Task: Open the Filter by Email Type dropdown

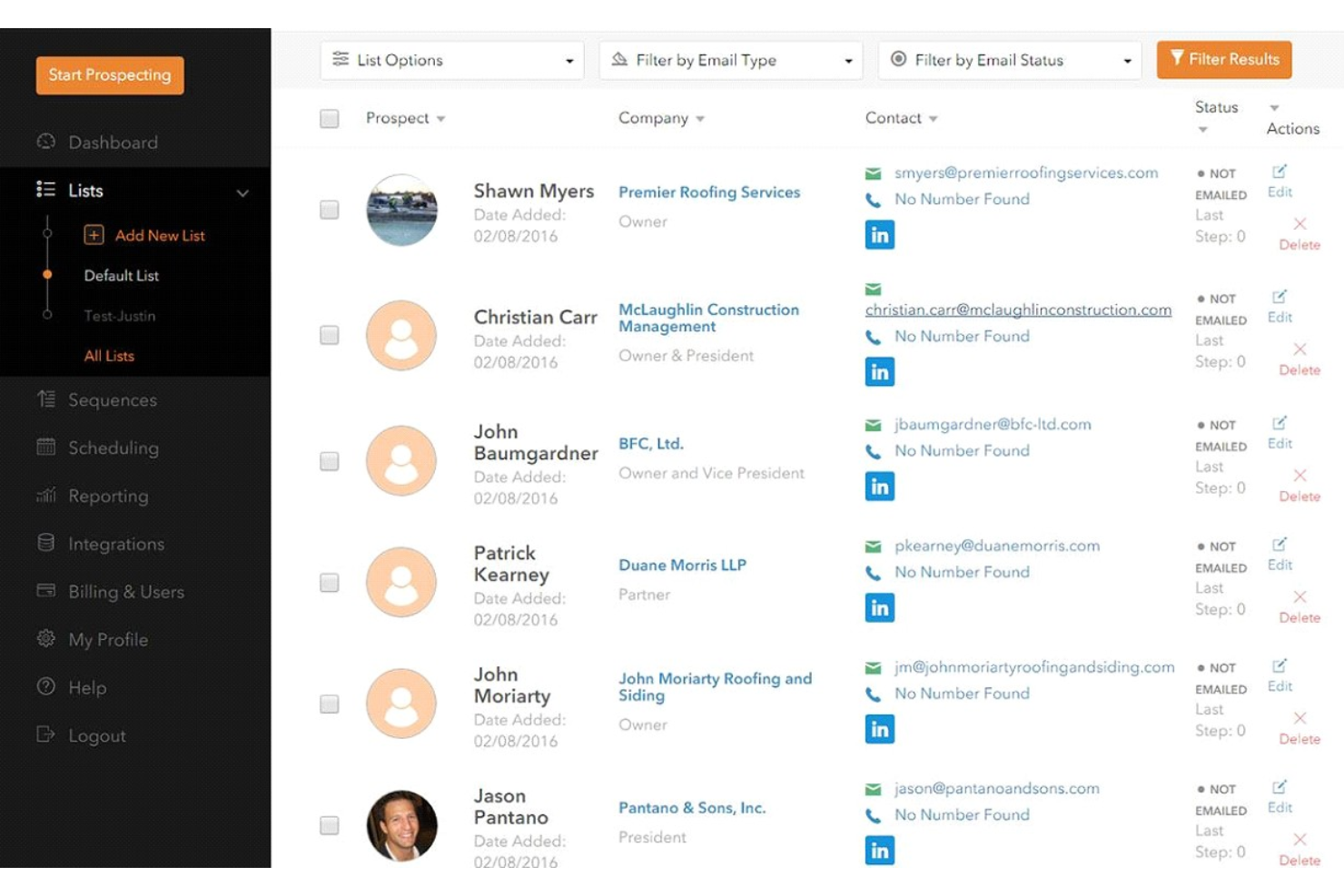Action: pyautogui.click(x=730, y=60)
